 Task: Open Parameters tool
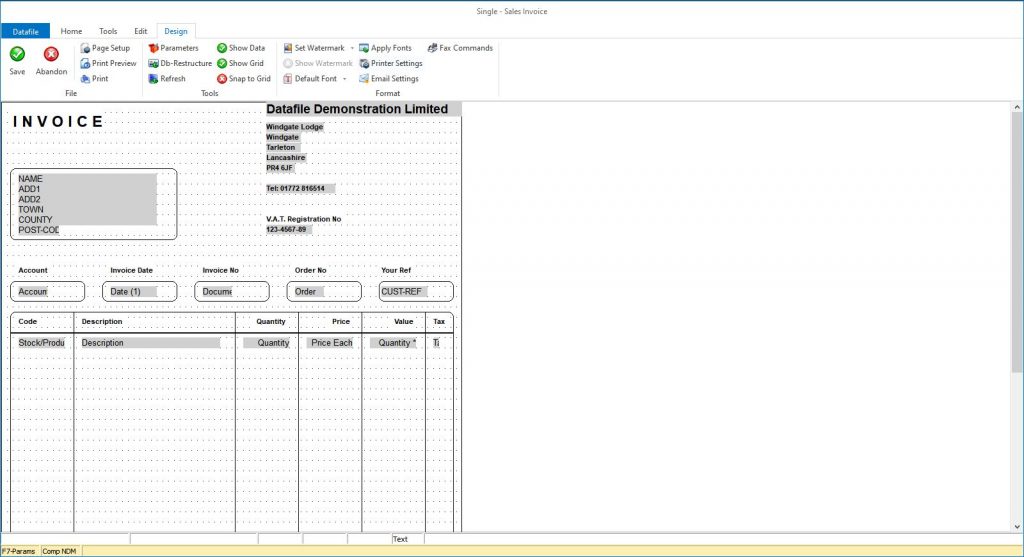[x=173, y=48]
